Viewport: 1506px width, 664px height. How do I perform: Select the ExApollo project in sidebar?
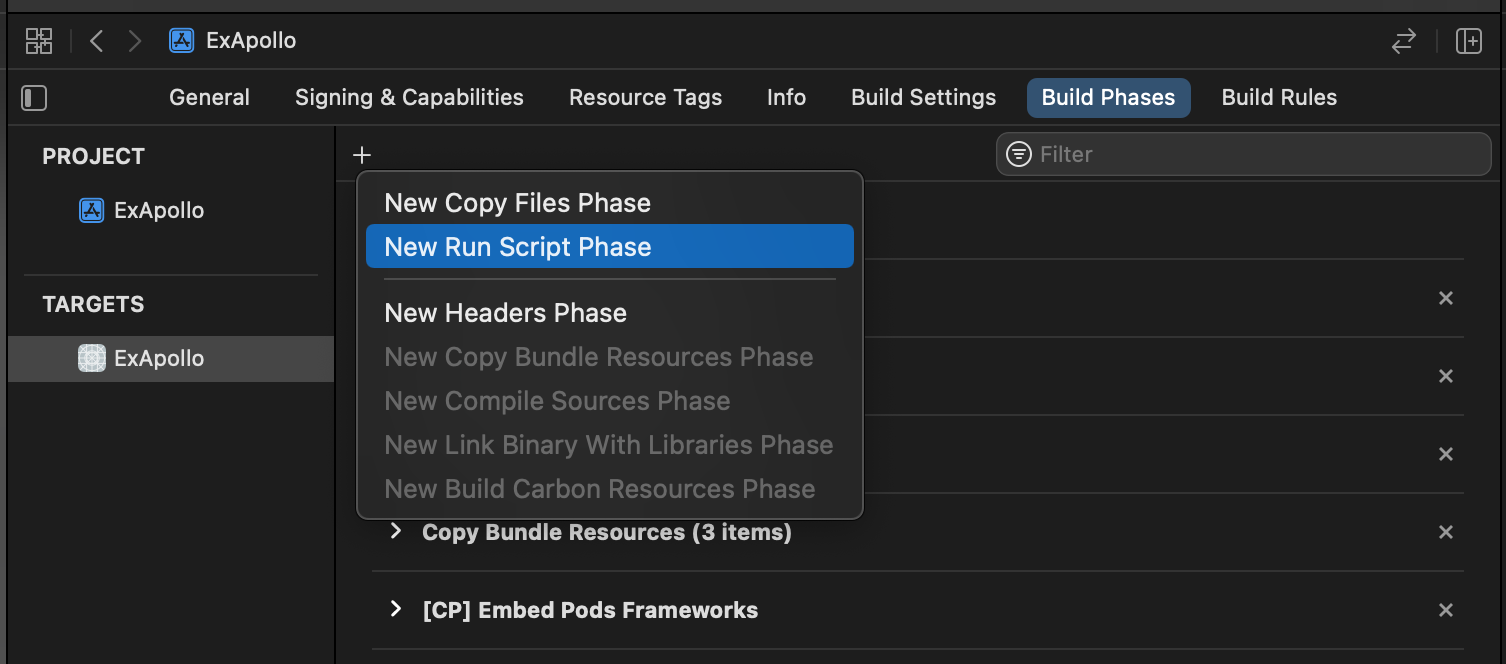click(x=159, y=211)
